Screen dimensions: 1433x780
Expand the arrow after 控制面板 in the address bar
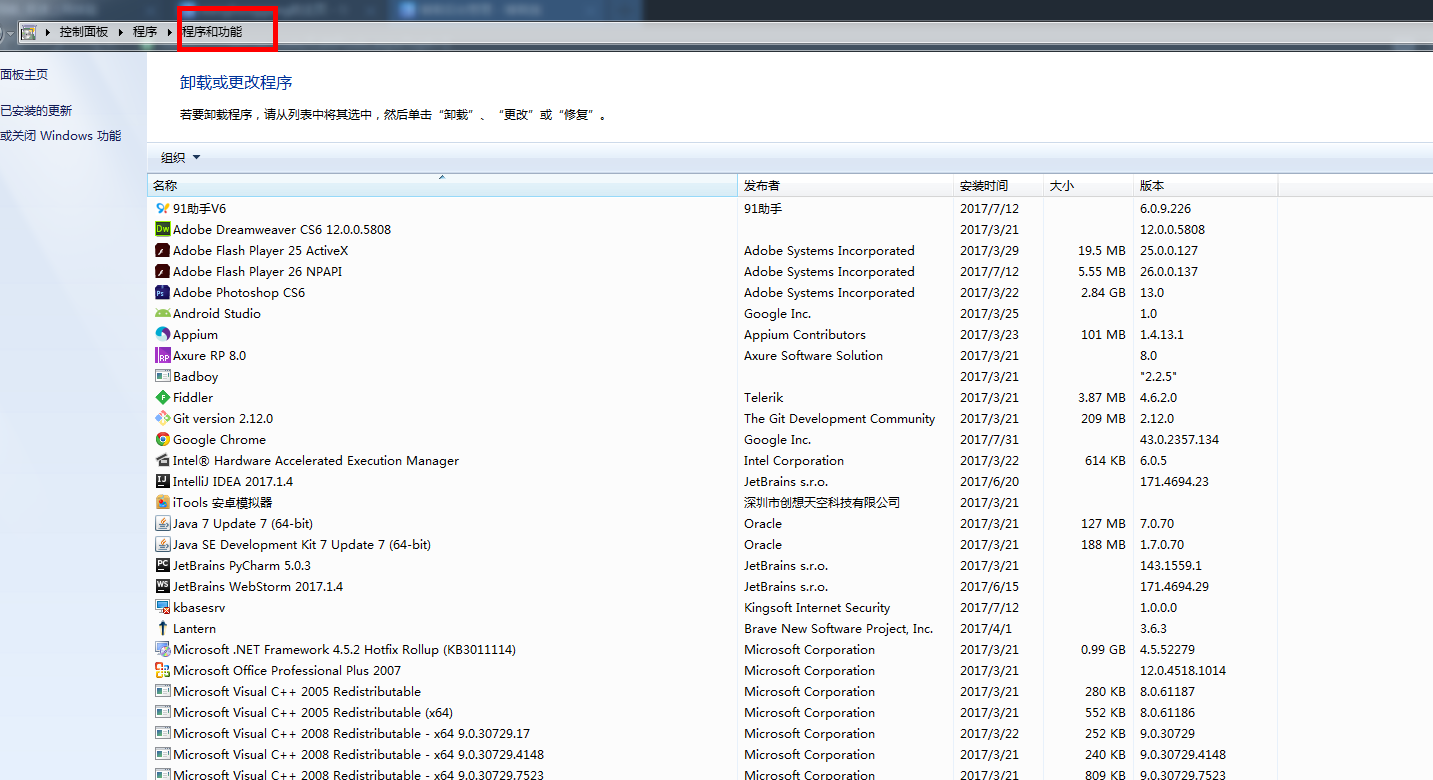121,32
